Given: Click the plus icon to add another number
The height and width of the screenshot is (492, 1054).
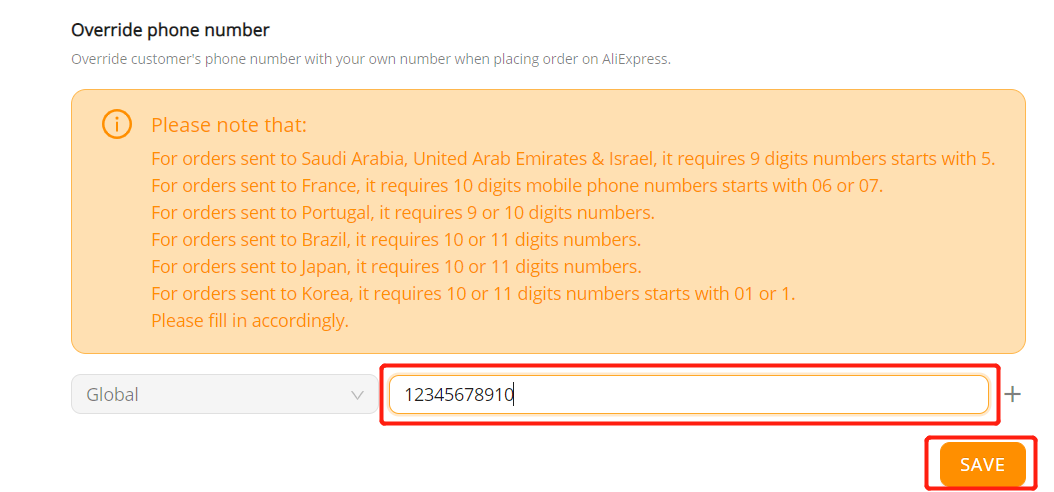Looking at the screenshot, I should coord(1012,395).
